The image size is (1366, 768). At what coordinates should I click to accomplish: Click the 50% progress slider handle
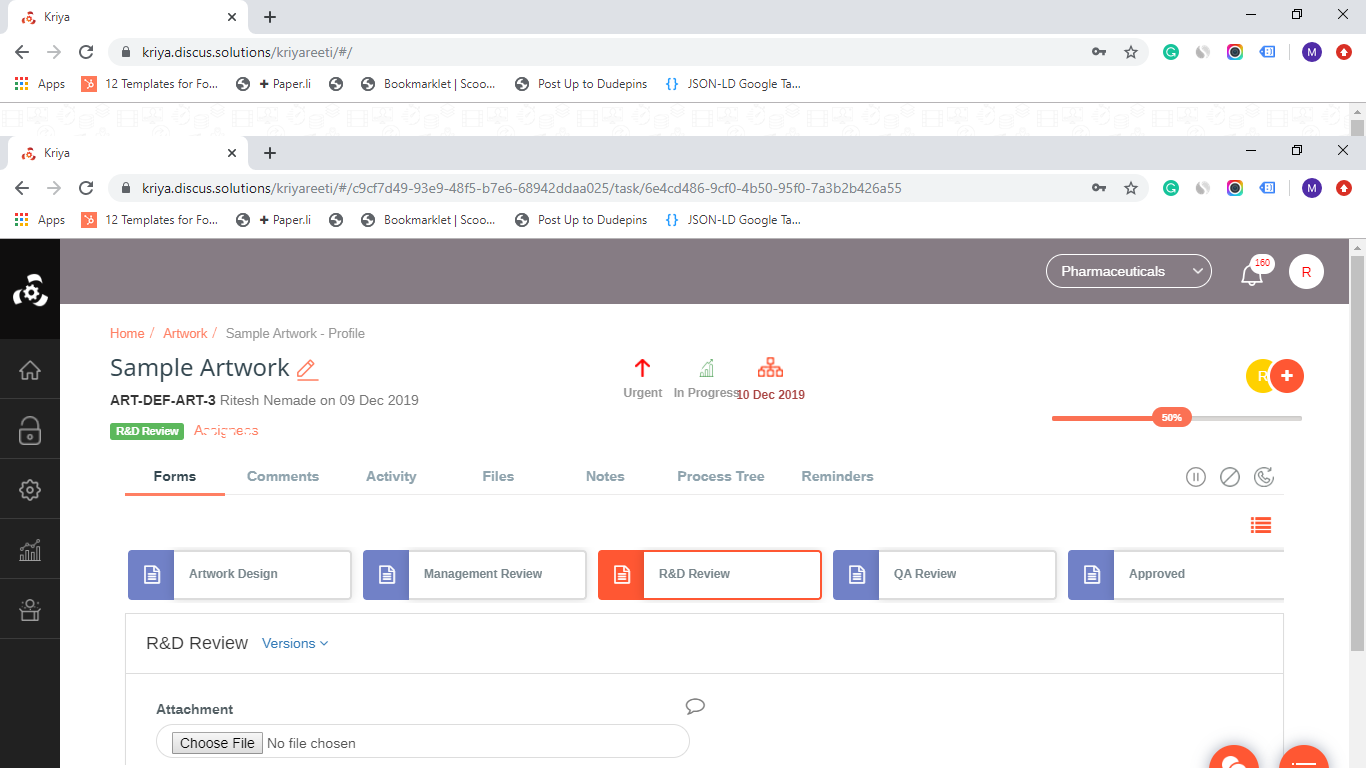pos(1172,417)
